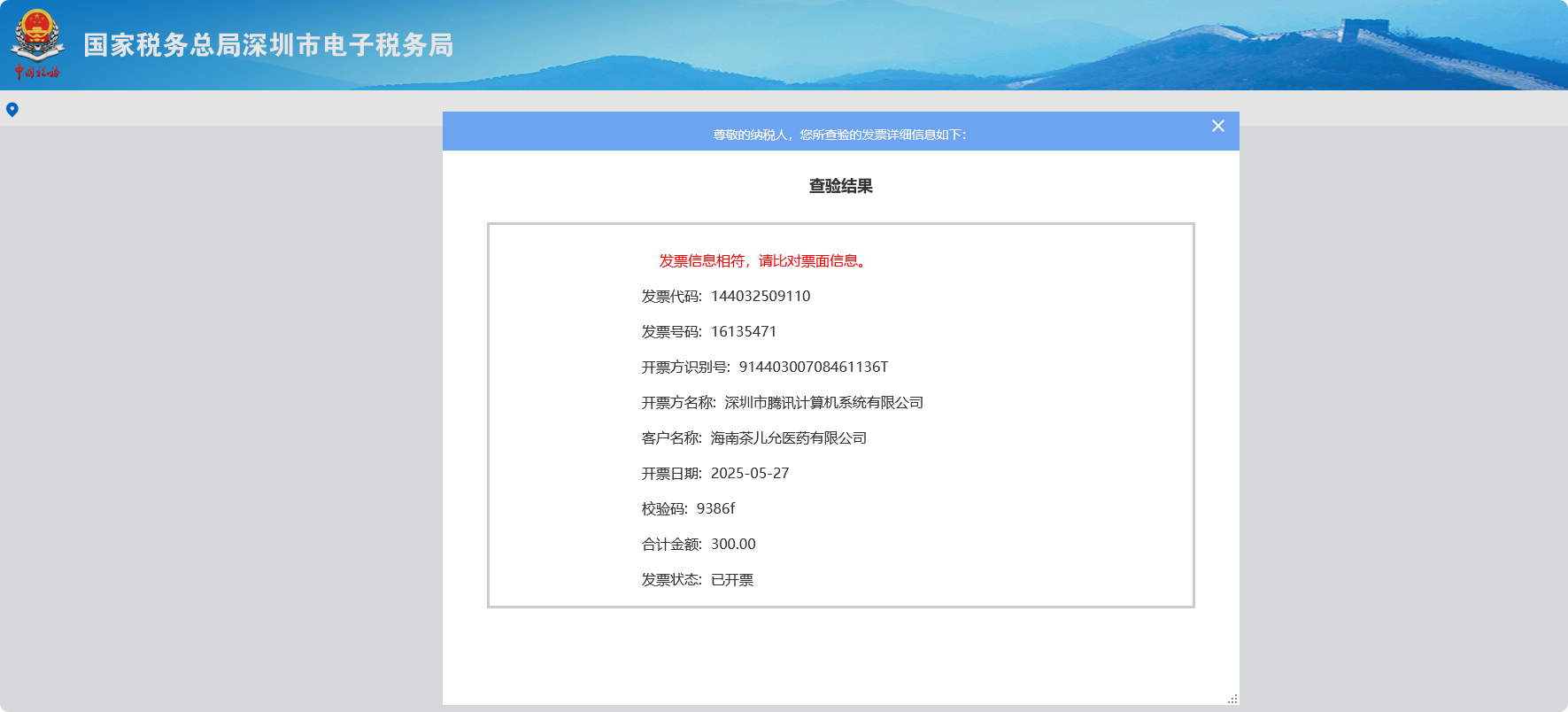This screenshot has width=1568, height=712.
Task: Select invoice number value 16135471
Action: pos(744,331)
